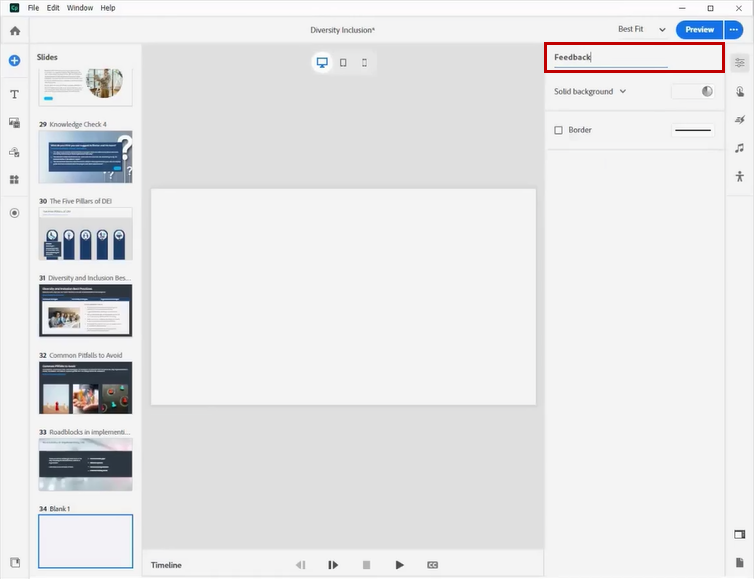
Task: Play the timeline
Action: 400,565
